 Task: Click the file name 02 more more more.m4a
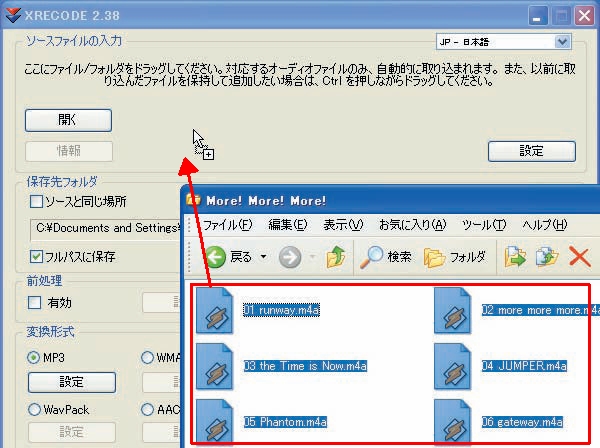pos(541,310)
